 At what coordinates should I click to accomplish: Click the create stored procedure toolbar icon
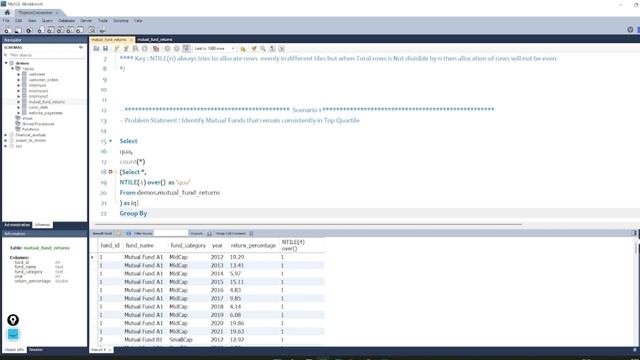click(x=70, y=30)
